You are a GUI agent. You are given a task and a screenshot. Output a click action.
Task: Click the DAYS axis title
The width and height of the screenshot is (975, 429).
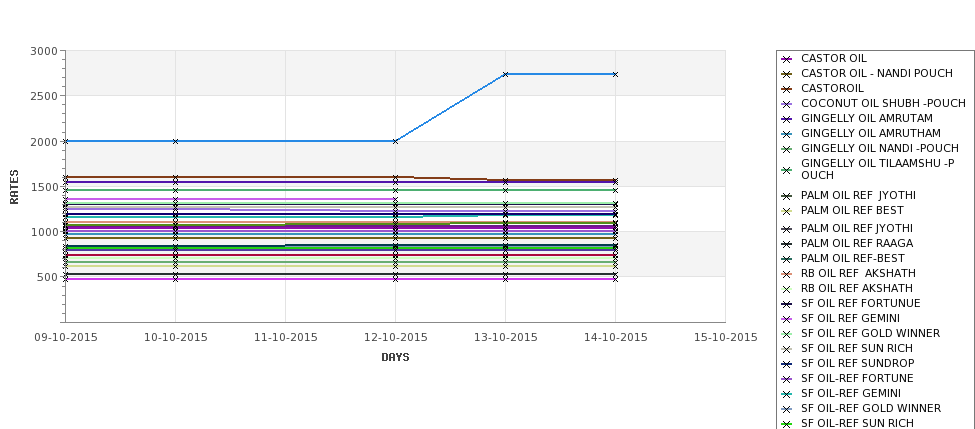[395, 358]
